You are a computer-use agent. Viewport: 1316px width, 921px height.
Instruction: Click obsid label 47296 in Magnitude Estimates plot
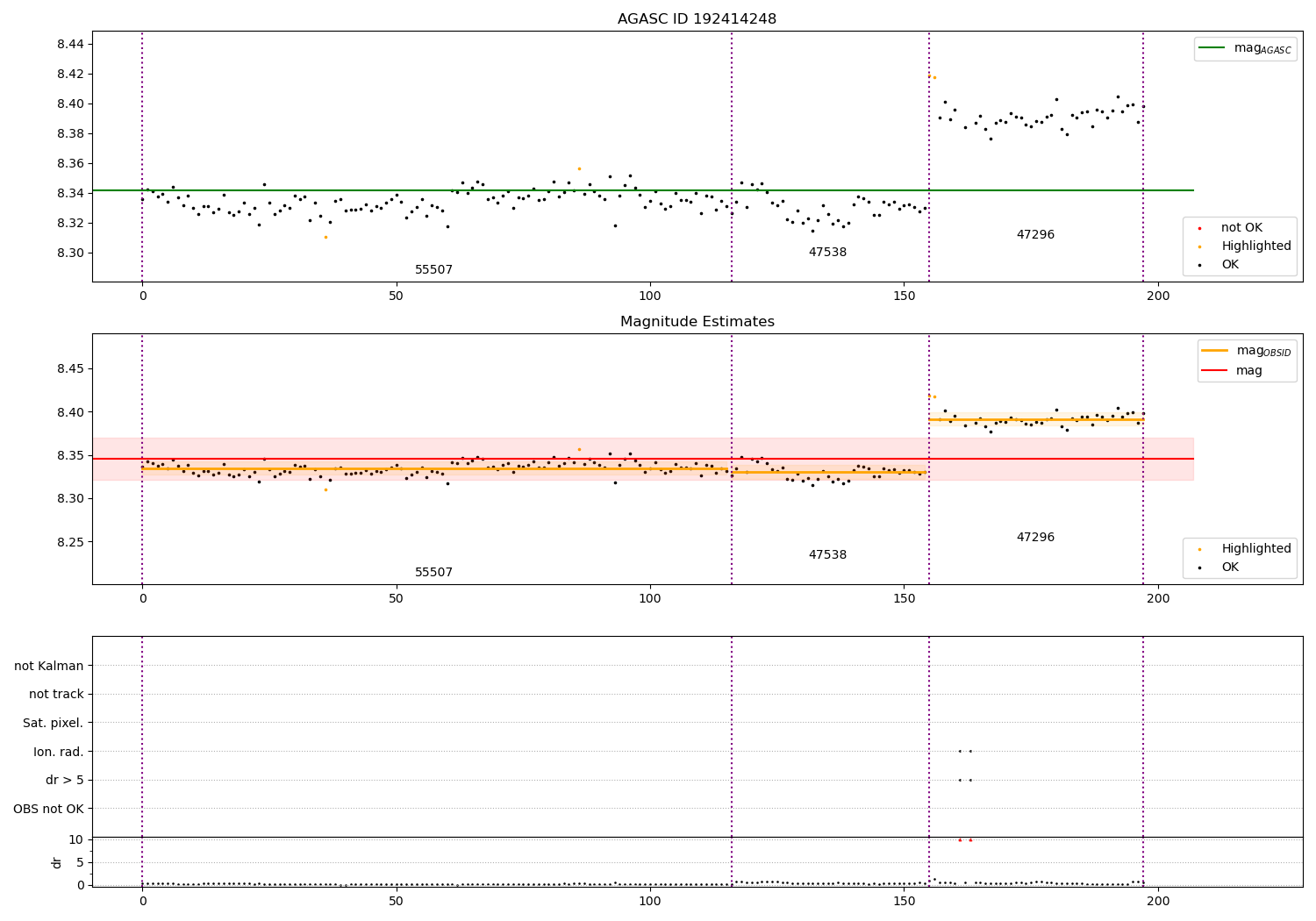click(1035, 538)
